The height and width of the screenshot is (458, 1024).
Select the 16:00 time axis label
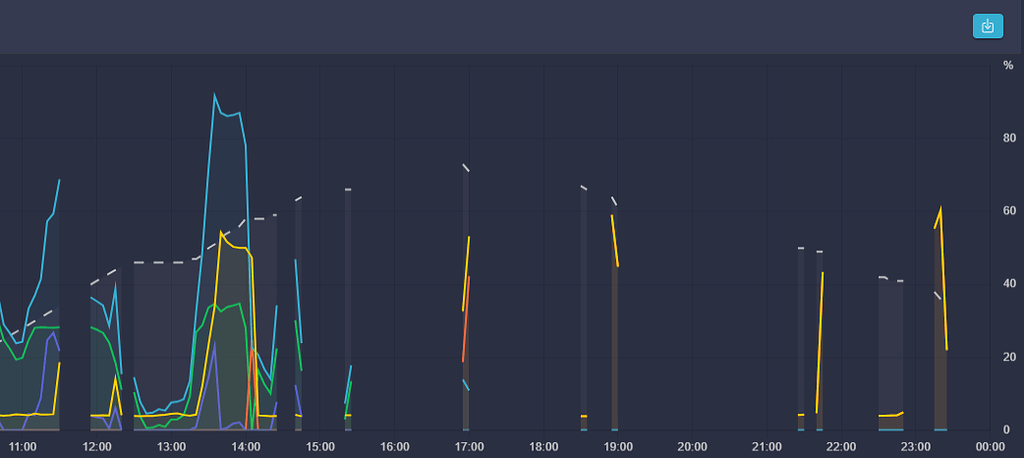[395, 446]
